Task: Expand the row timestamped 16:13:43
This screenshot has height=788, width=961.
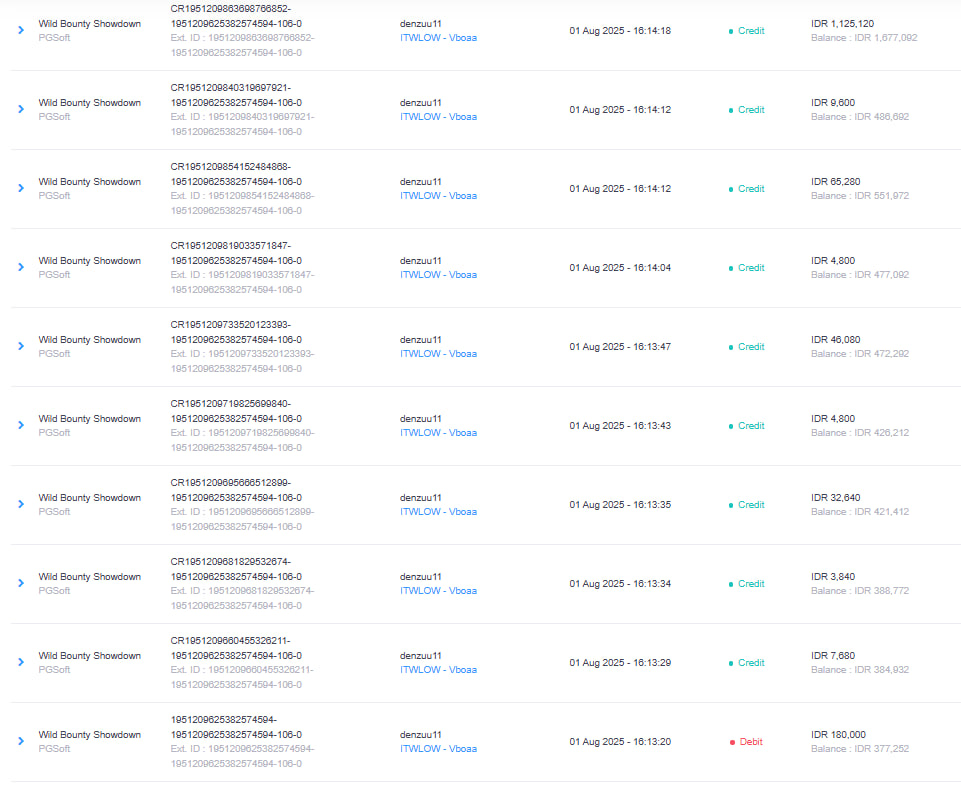Action: pos(21,425)
